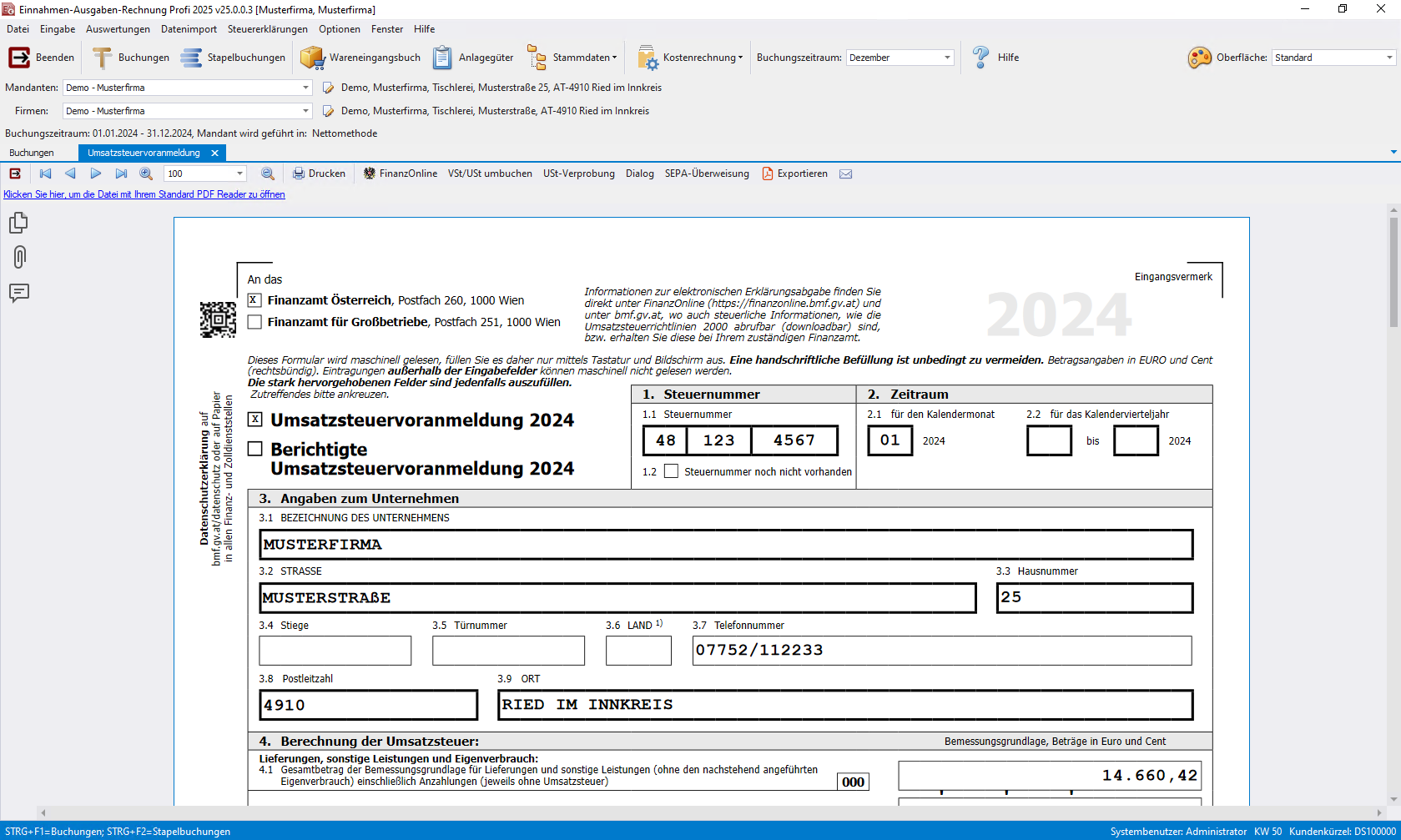Close the report with red exit icon

point(15,174)
